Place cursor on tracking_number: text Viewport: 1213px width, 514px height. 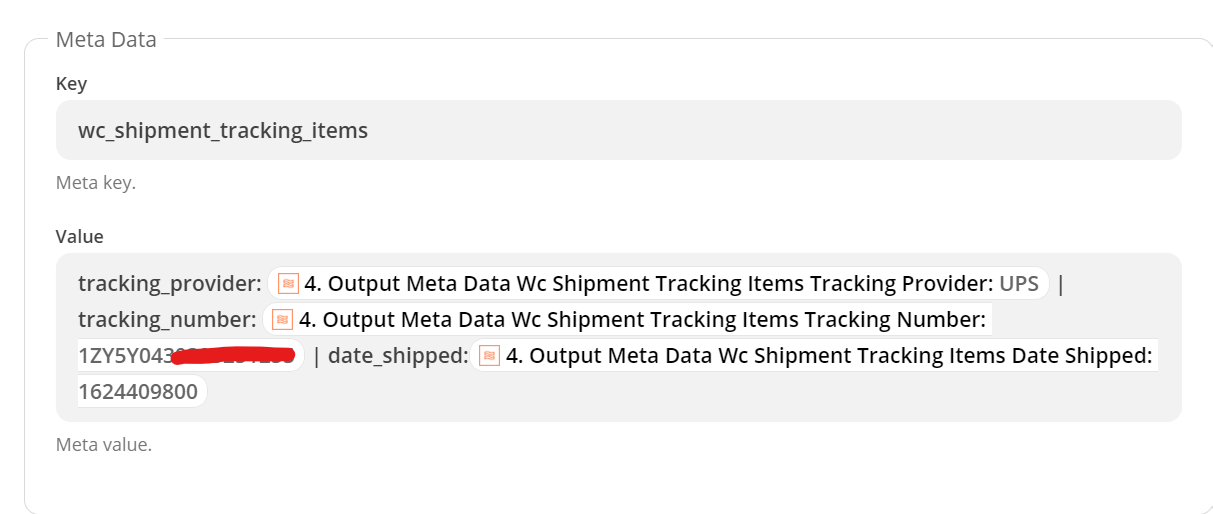pyautogui.click(x=168, y=319)
